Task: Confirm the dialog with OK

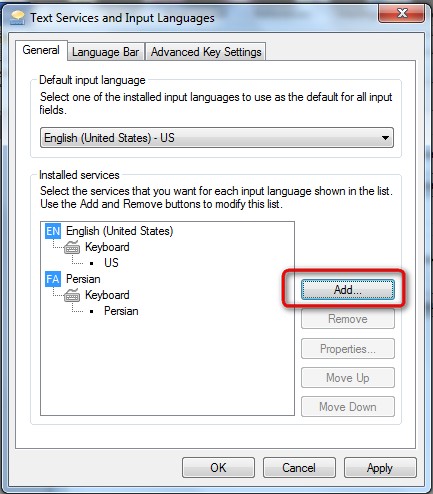Action: click(x=218, y=468)
